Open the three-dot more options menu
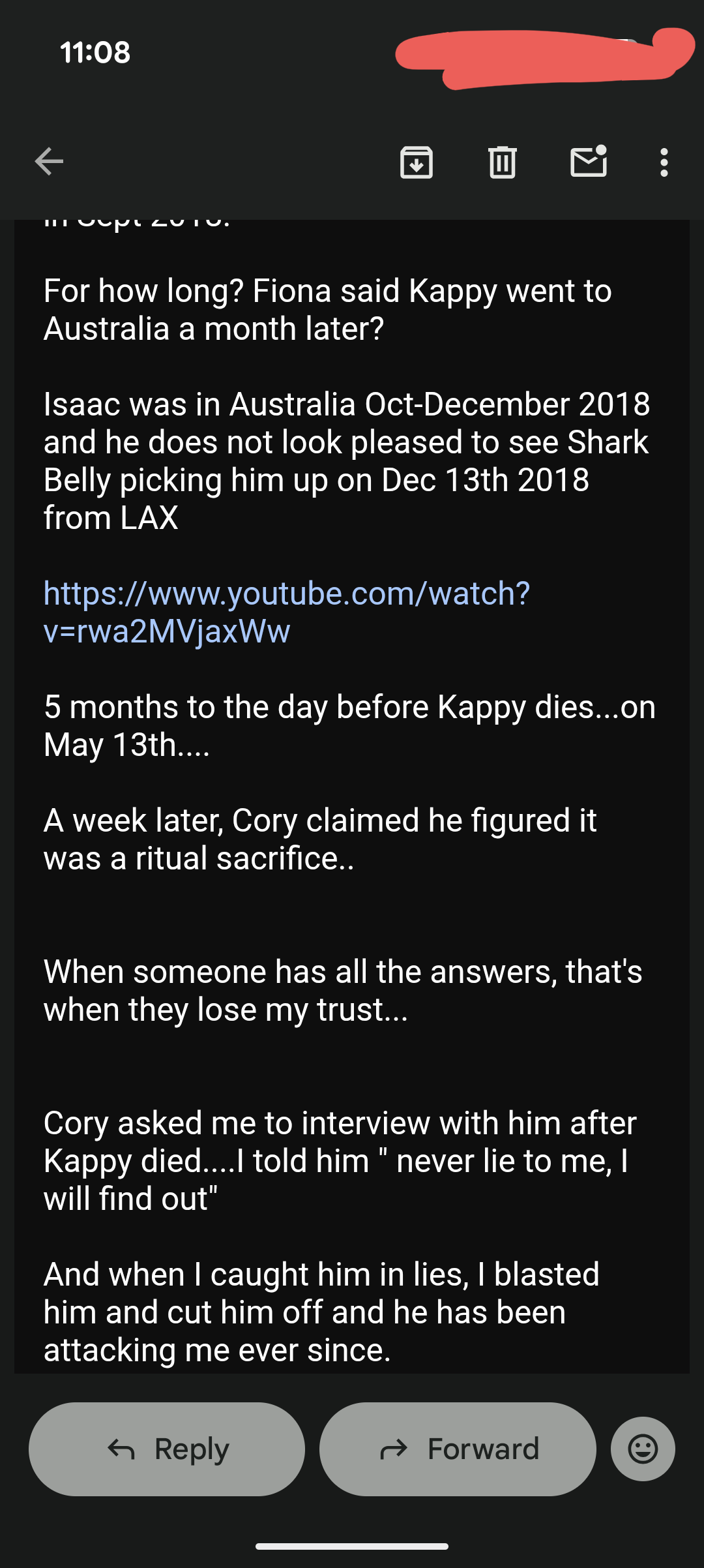The image size is (704, 1568). coord(664,162)
